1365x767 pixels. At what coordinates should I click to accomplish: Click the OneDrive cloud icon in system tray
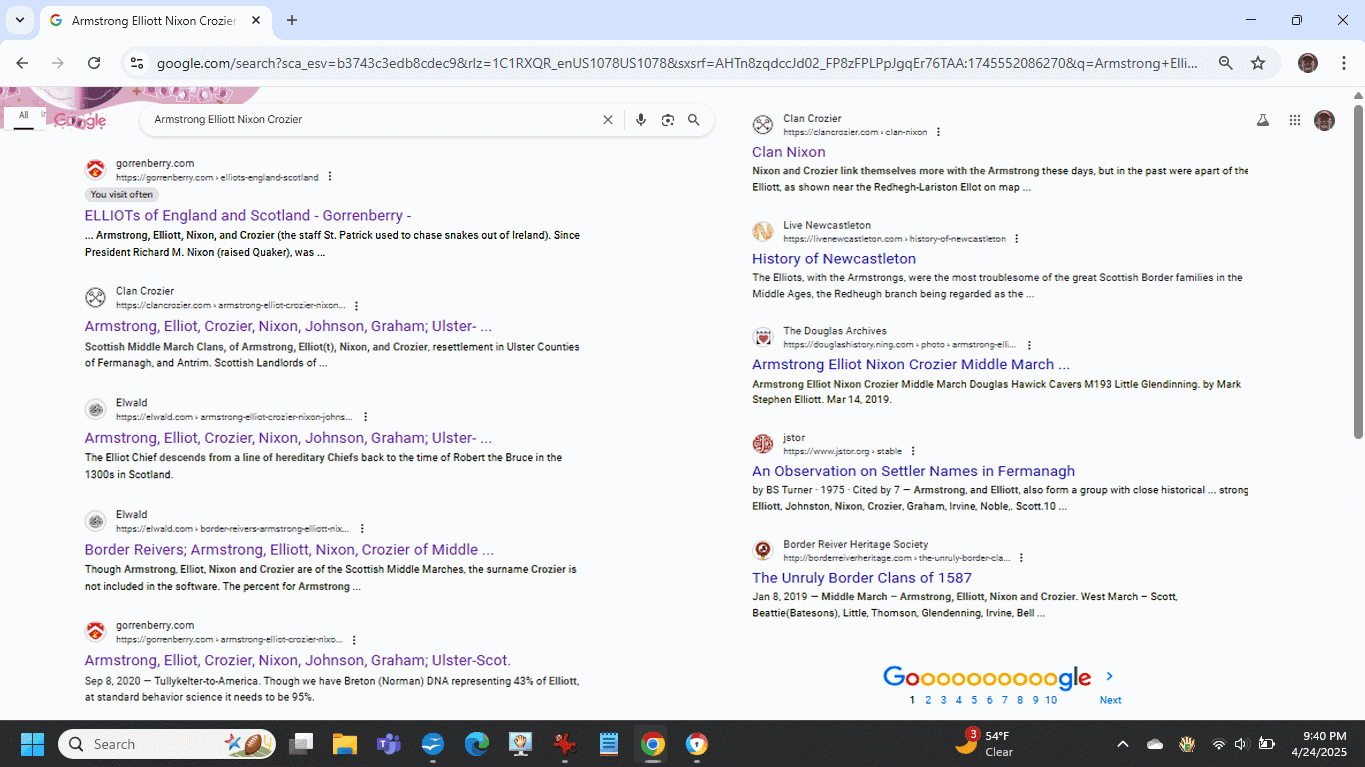pyautogui.click(x=1155, y=744)
